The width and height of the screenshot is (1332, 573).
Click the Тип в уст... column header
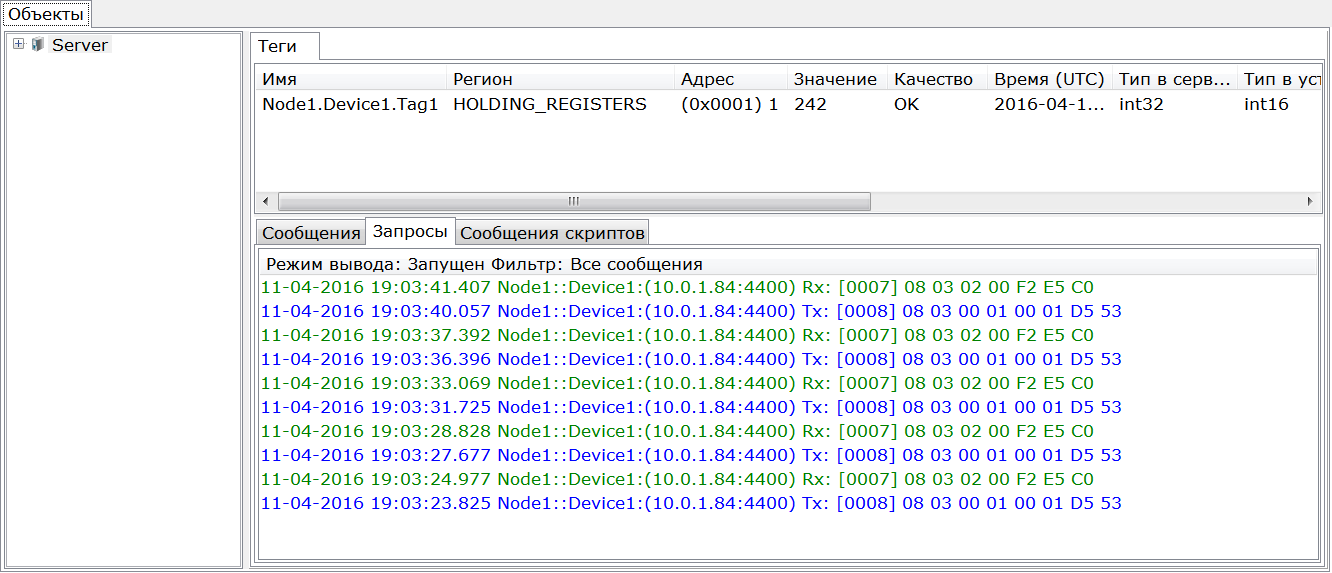tap(1279, 79)
